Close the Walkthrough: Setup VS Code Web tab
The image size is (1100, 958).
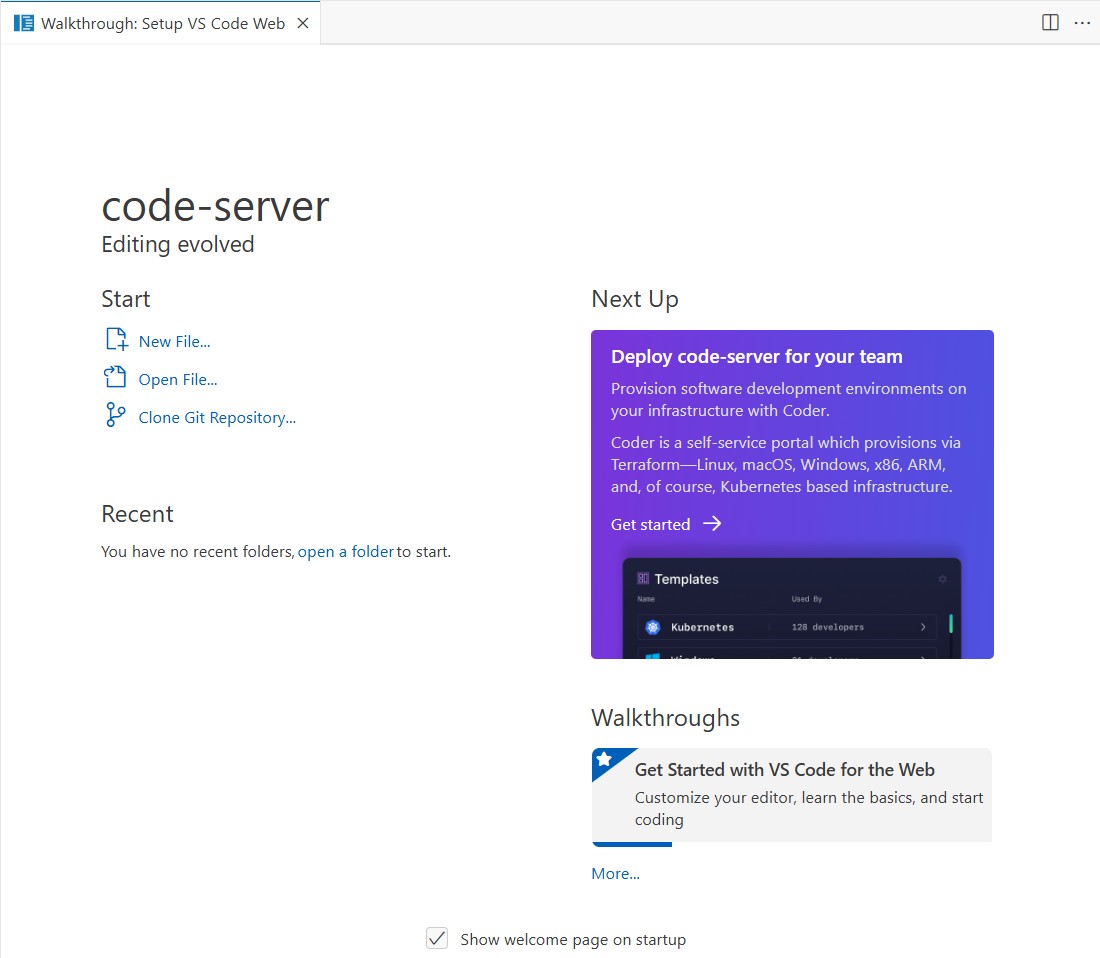[x=303, y=23]
